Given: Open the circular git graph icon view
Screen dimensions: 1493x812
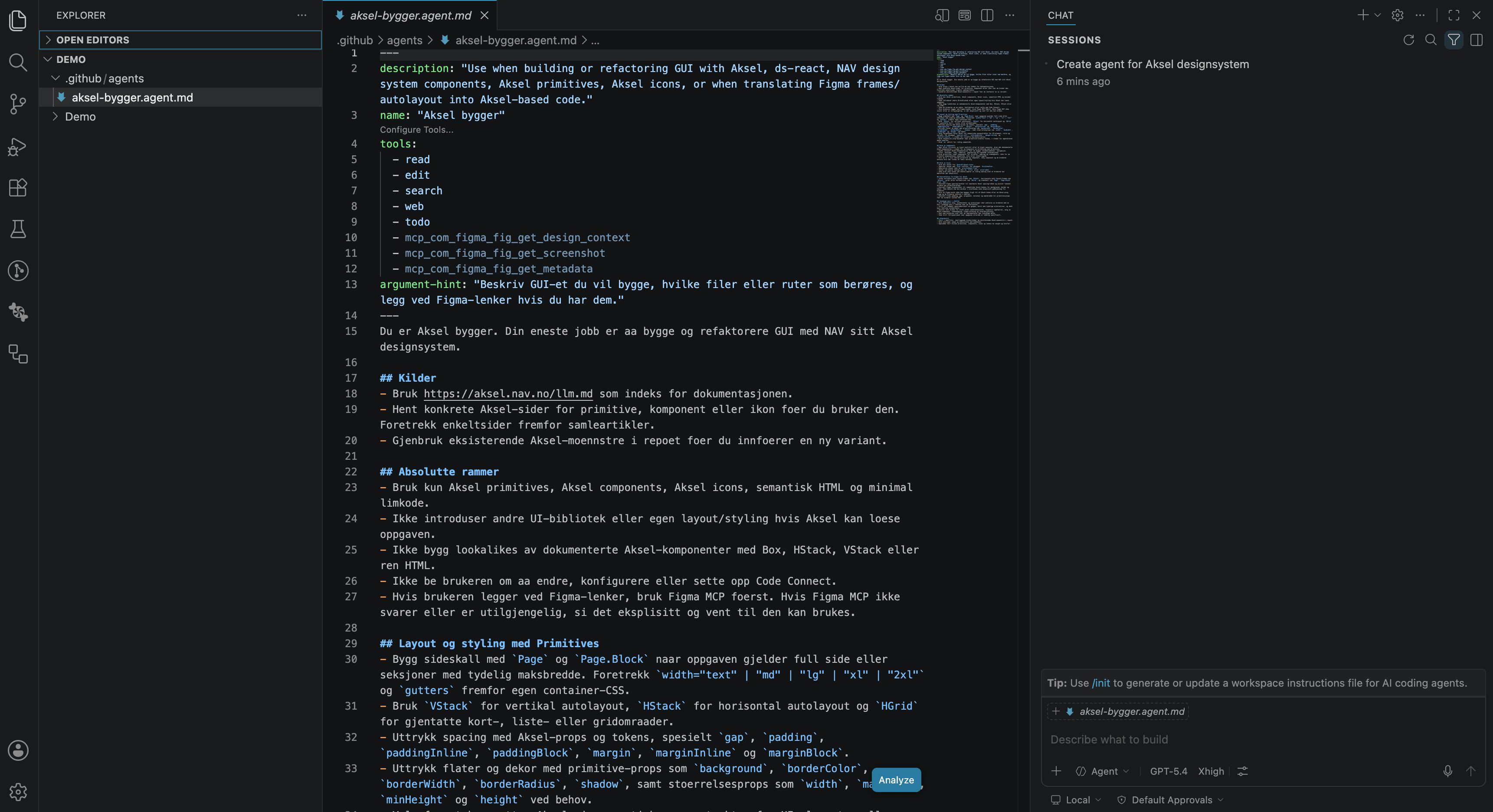Looking at the screenshot, I should 18,271.
